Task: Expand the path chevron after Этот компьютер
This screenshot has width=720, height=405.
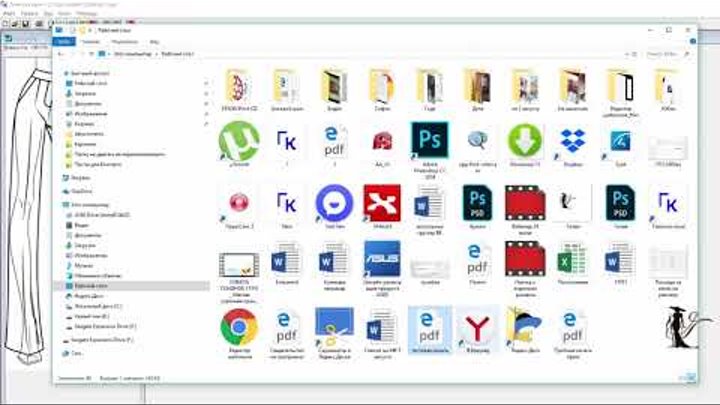Action: click(x=157, y=54)
